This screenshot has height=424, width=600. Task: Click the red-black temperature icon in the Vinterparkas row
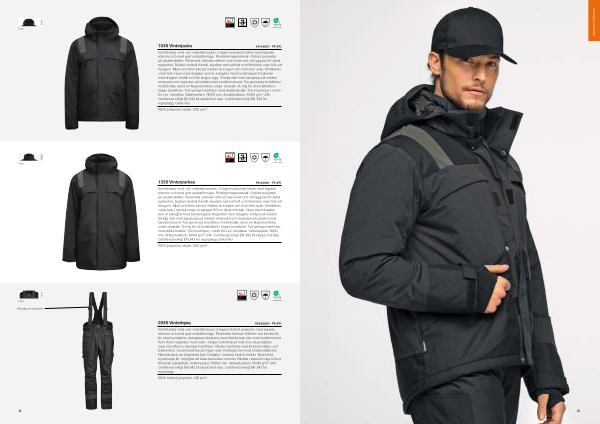230,157
